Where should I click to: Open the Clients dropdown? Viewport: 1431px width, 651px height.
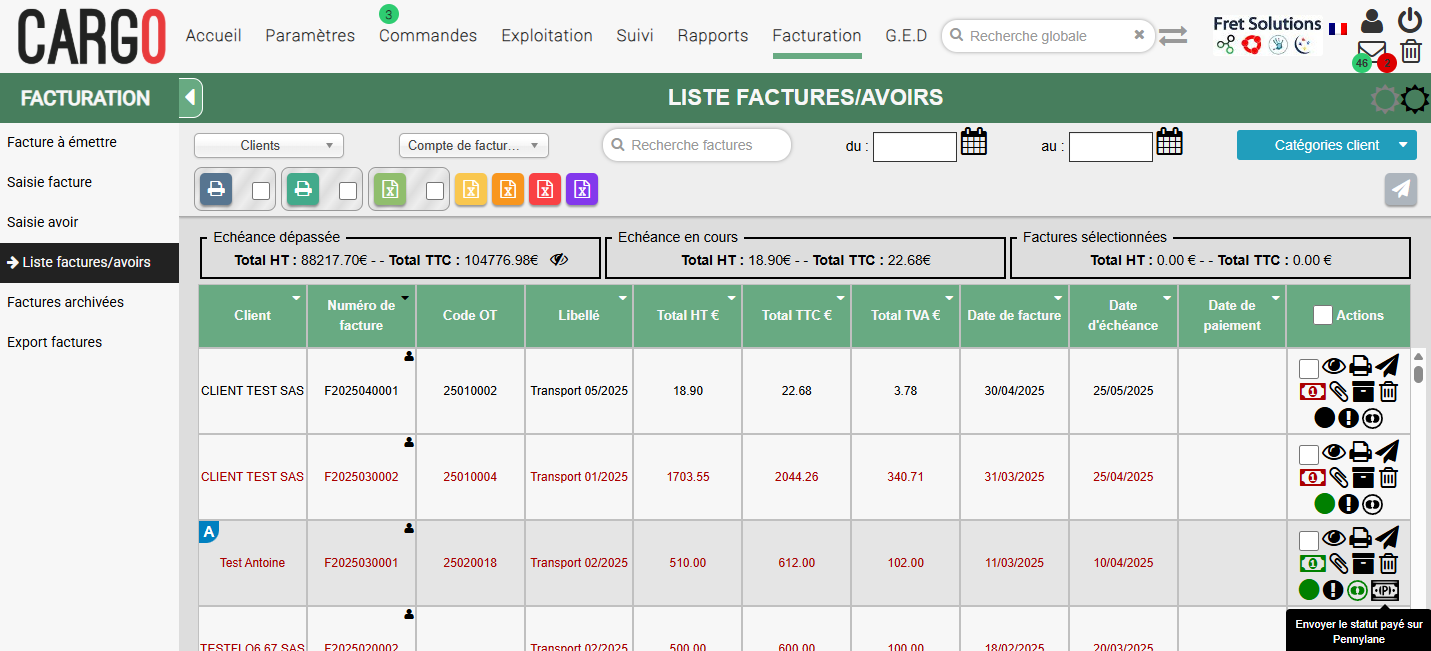click(269, 145)
